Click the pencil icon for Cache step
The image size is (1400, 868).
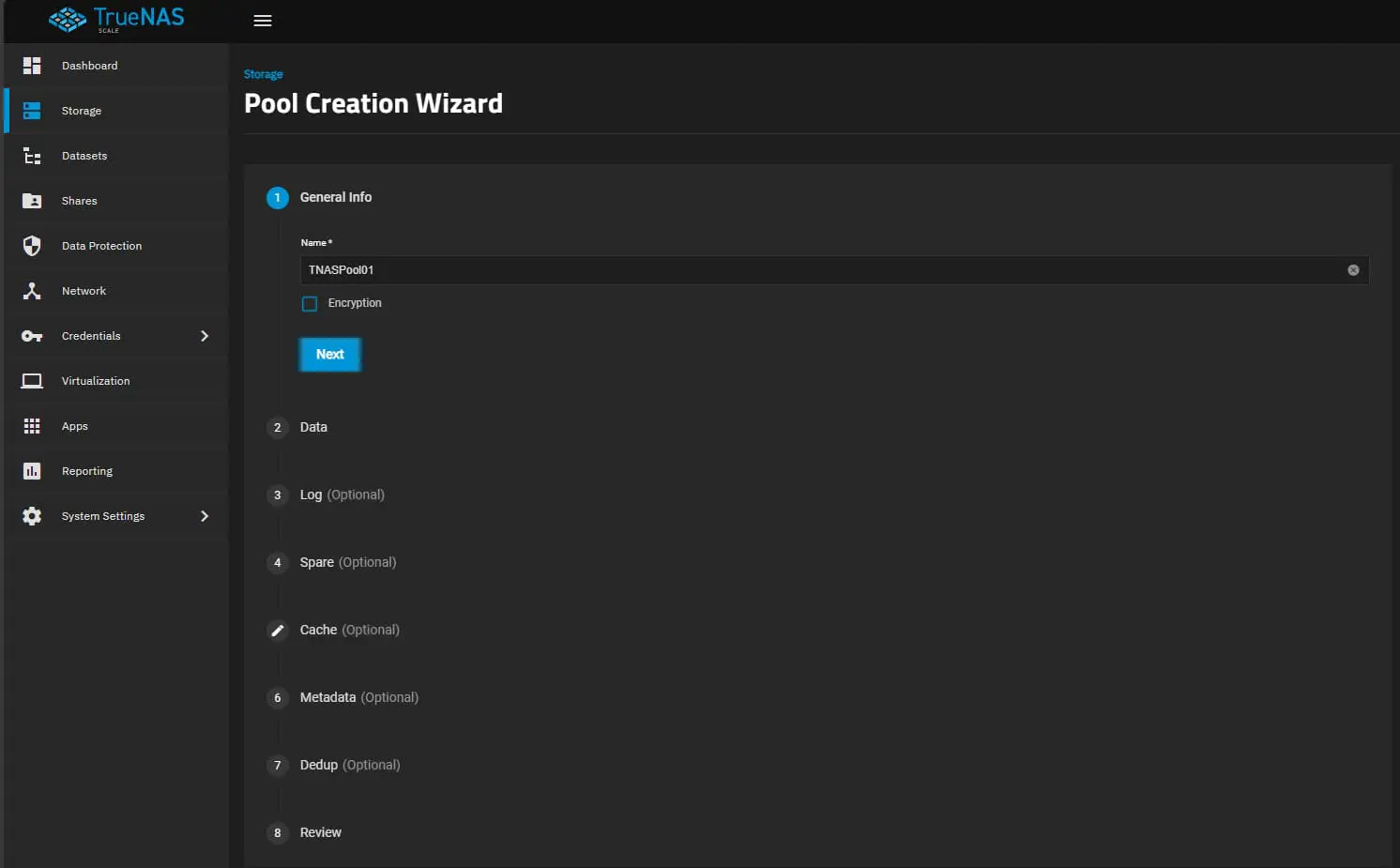click(x=278, y=631)
